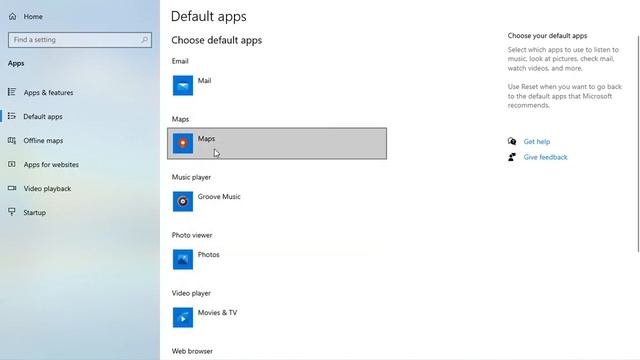This screenshot has width=640, height=360.
Task: Click the Get help chat icon
Action: (512, 141)
